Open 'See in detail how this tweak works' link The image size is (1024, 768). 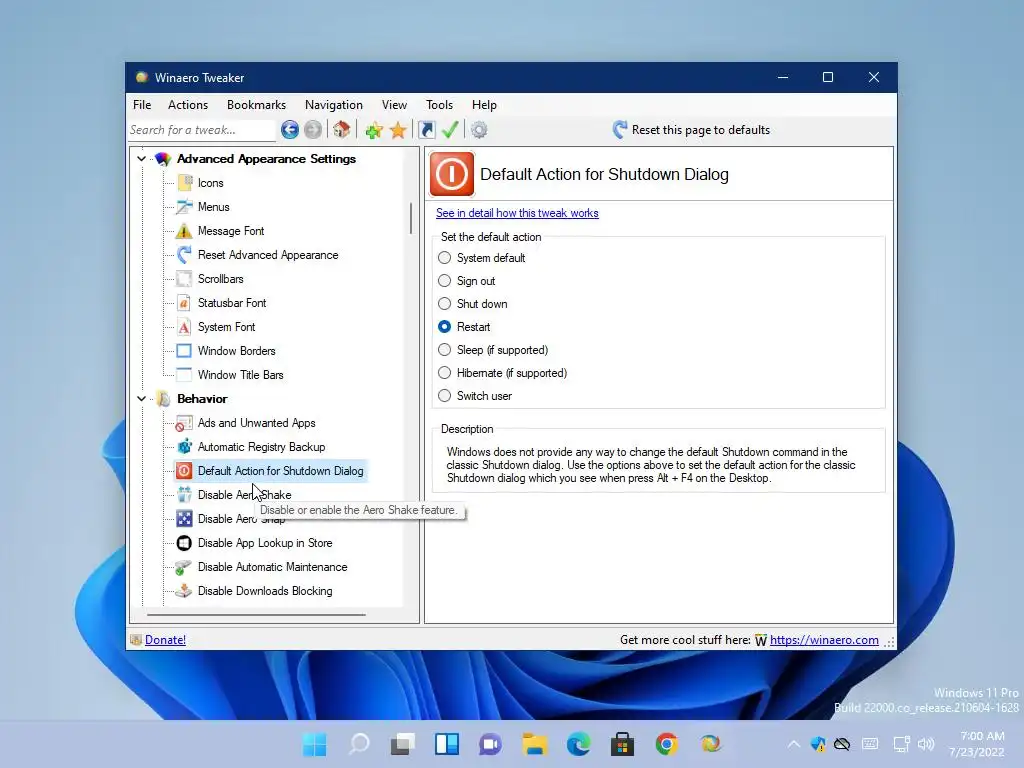(x=517, y=213)
